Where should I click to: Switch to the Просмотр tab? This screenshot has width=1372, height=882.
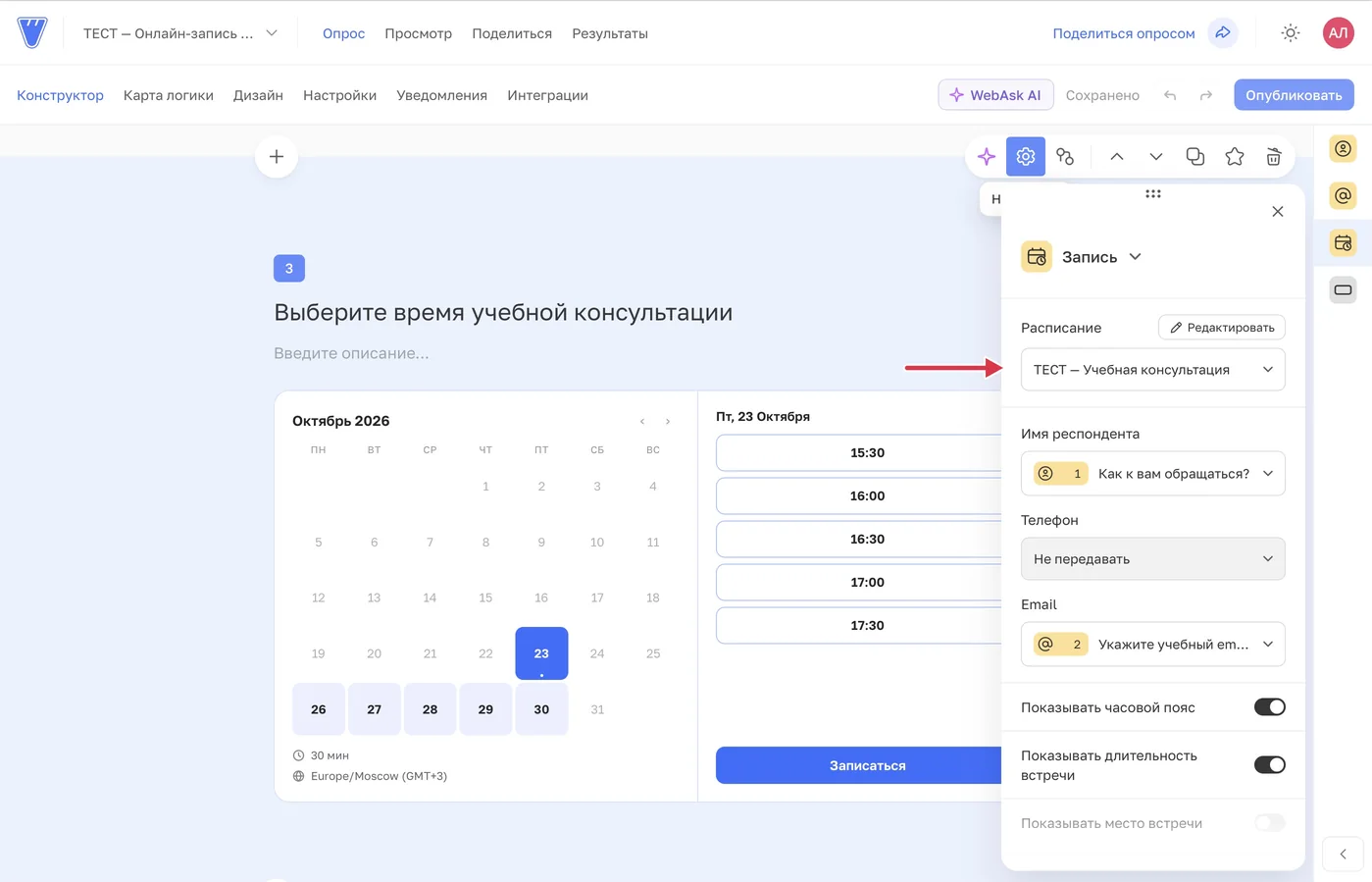click(x=419, y=33)
